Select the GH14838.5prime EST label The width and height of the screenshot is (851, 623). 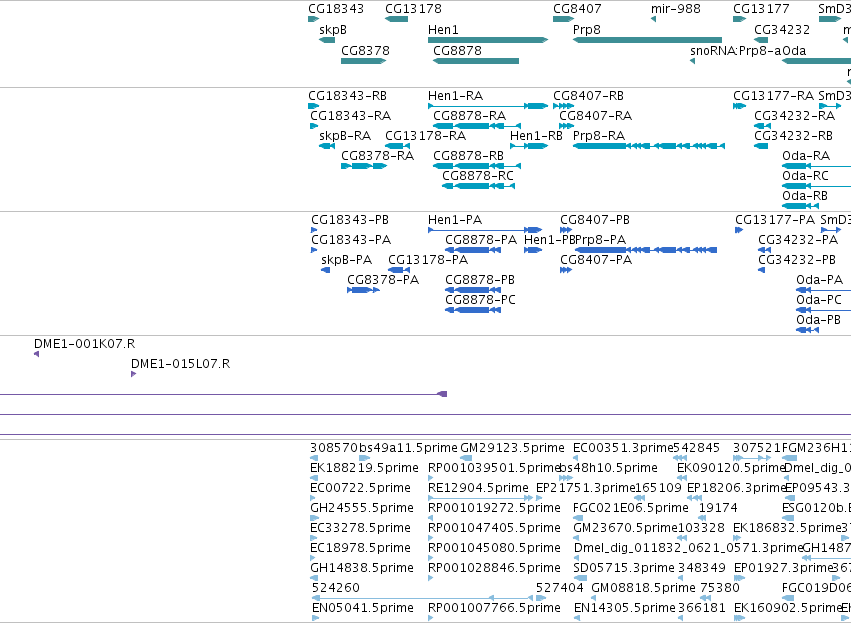click(362, 568)
